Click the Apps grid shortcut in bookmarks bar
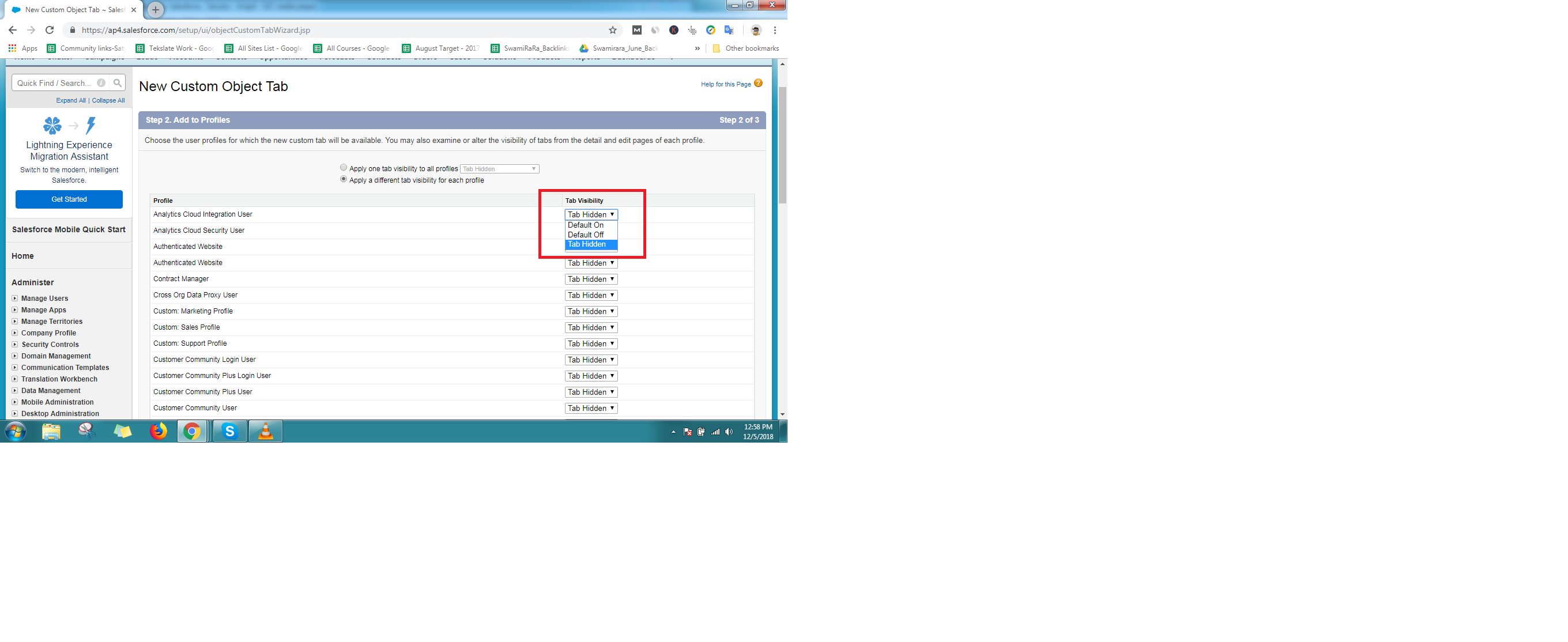This screenshot has height=642, width=1568. (x=22, y=48)
